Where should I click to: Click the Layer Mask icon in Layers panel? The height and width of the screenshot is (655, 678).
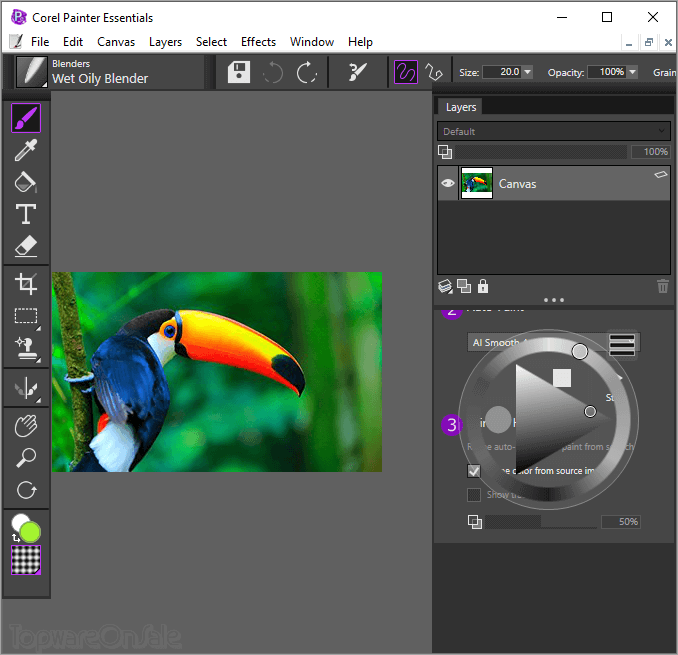pos(464,286)
